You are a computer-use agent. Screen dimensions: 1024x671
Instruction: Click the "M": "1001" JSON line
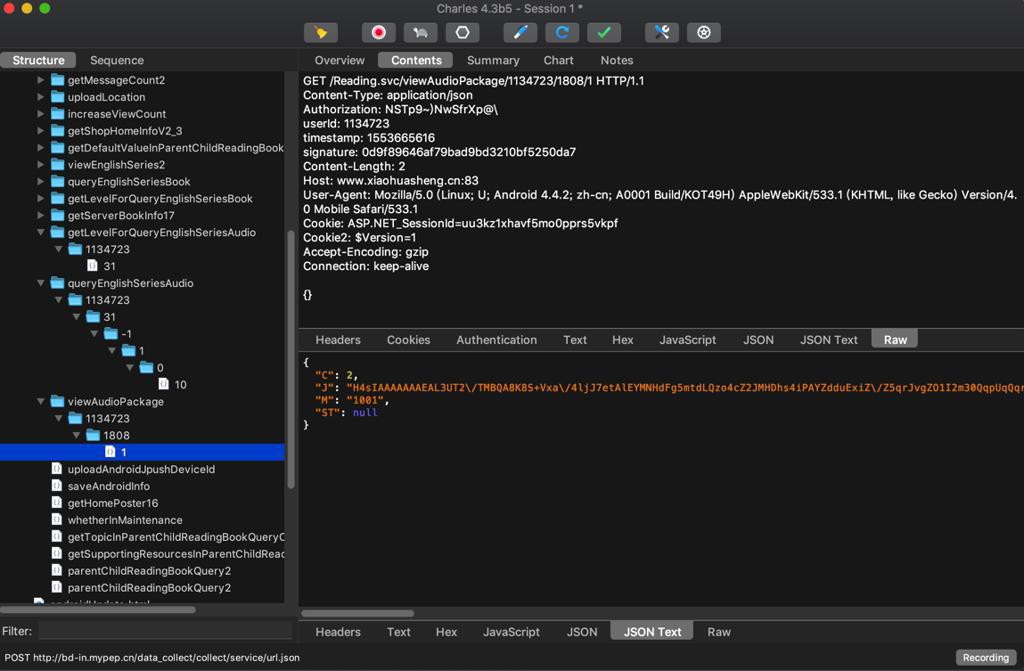coord(352,400)
